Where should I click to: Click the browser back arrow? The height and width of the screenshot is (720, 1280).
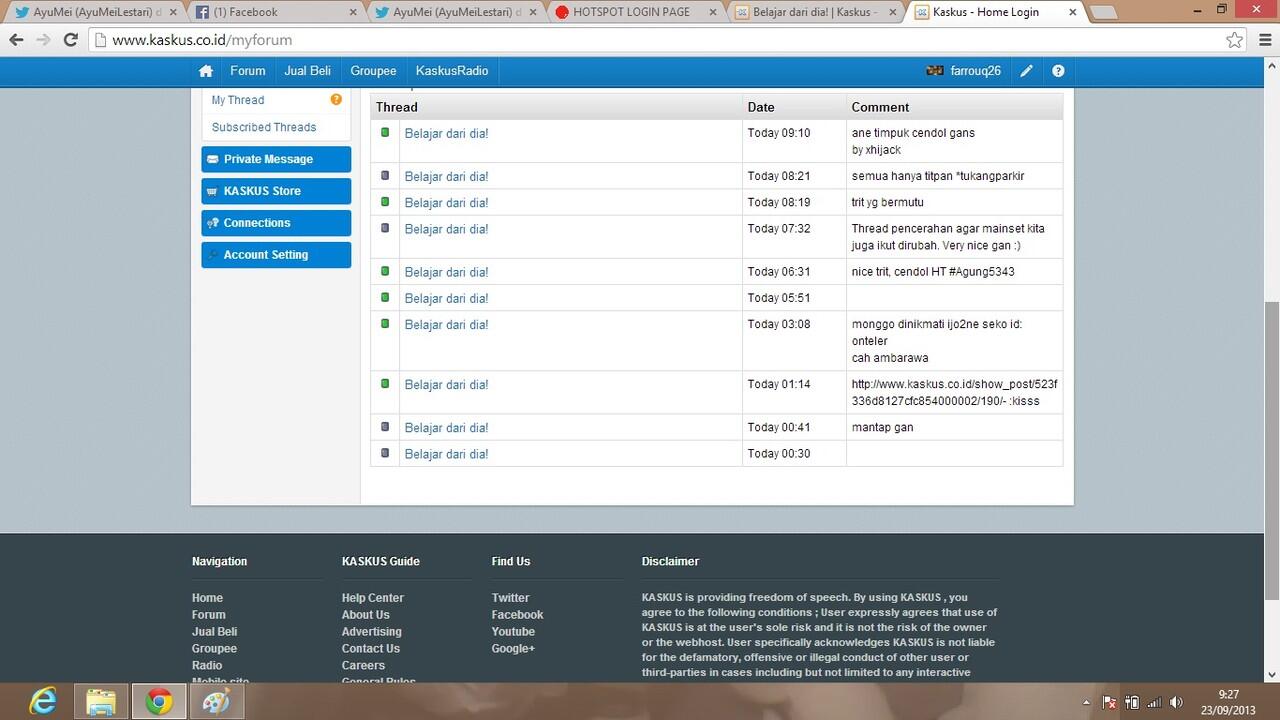click(x=16, y=40)
